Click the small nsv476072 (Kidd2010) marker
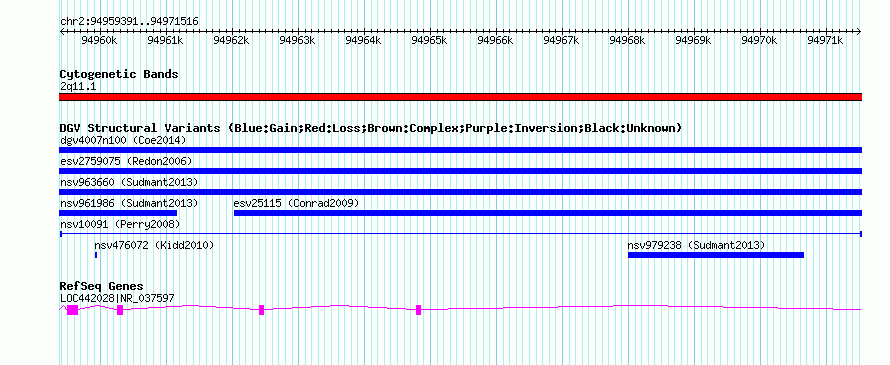The width and height of the screenshot is (890, 365). pyautogui.click(x=96, y=255)
